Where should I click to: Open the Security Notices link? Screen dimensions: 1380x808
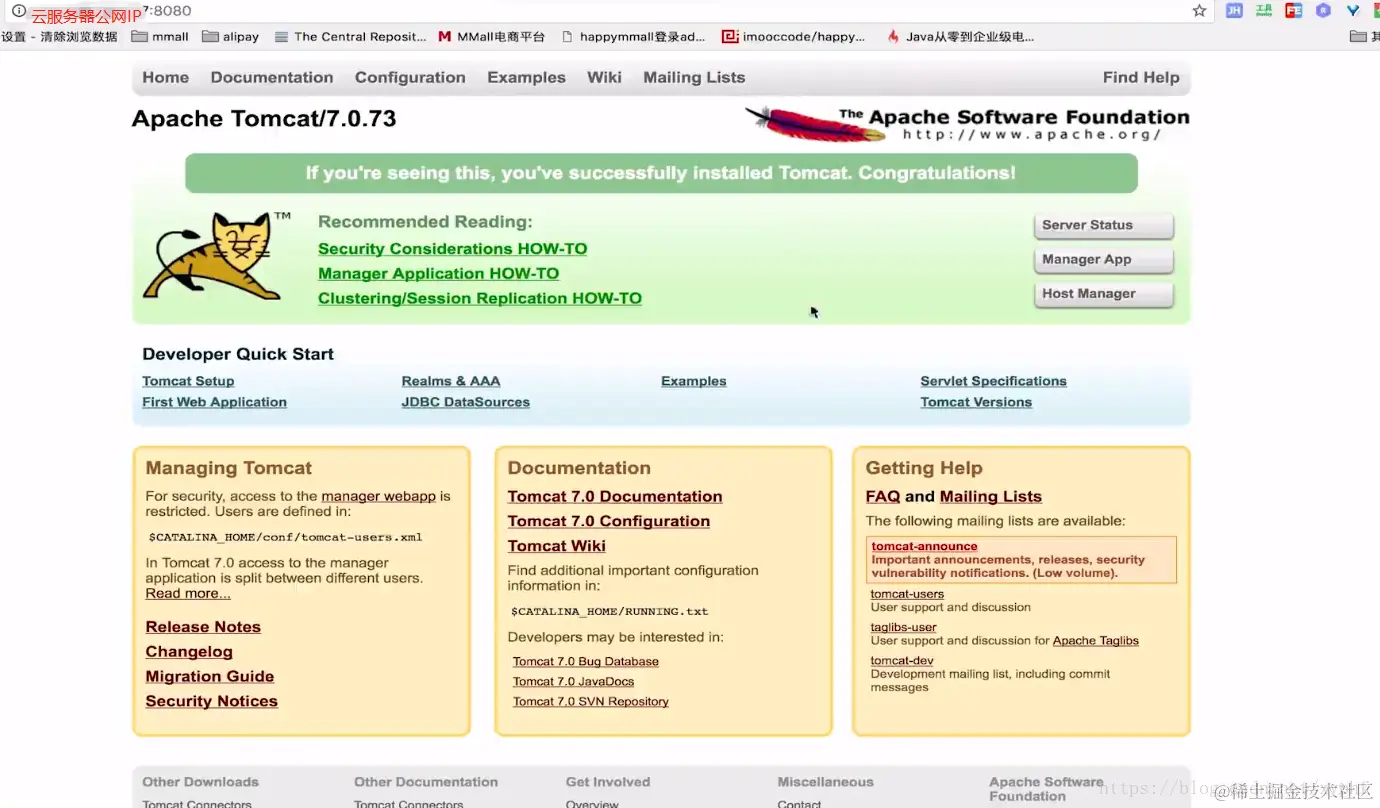pos(211,702)
